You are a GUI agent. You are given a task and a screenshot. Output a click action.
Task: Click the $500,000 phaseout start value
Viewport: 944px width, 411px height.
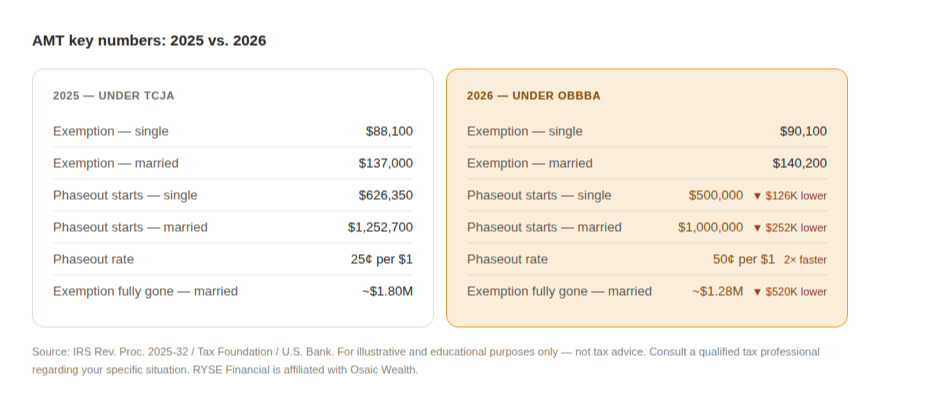point(716,195)
